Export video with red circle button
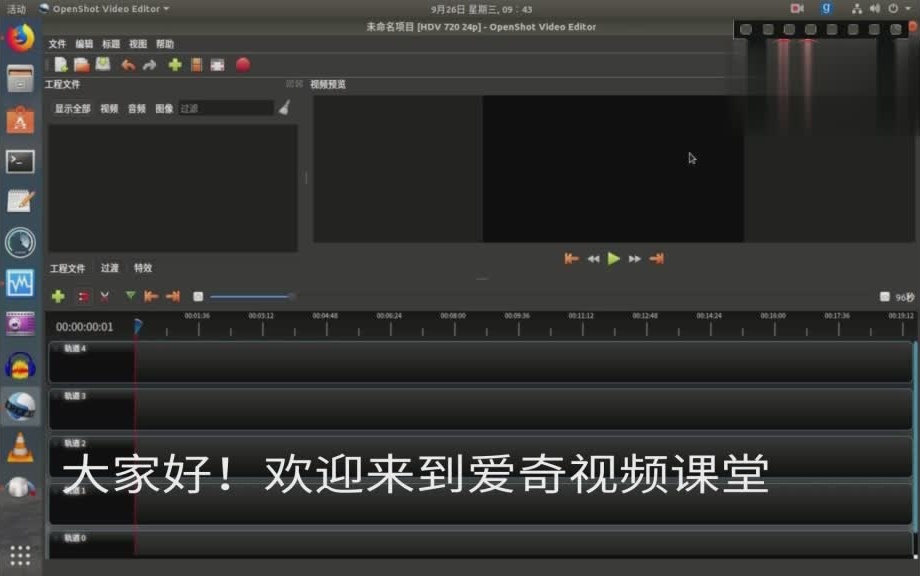Viewport: 920px width, 576px height. [243, 65]
